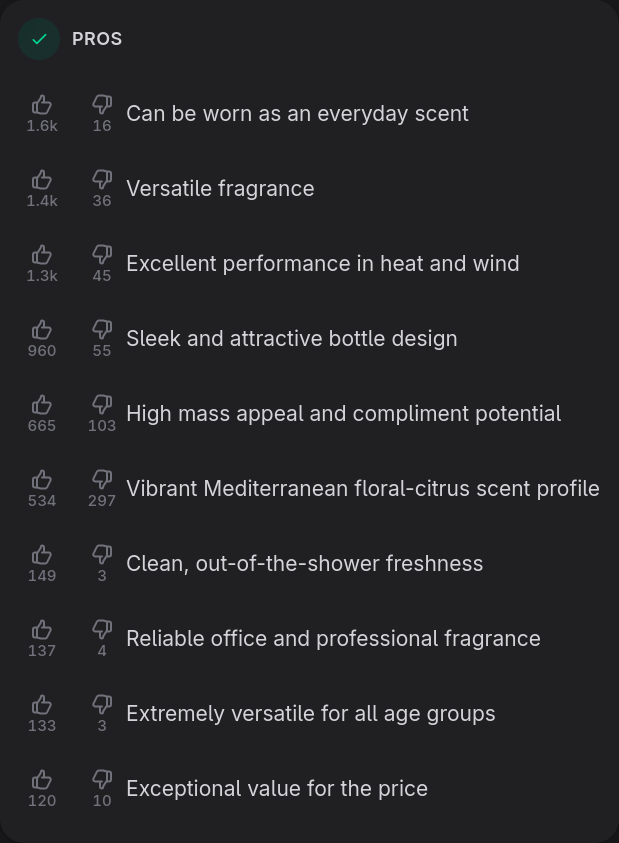Click the green checkmark PROS badge
The image size is (619, 843).
tap(39, 39)
